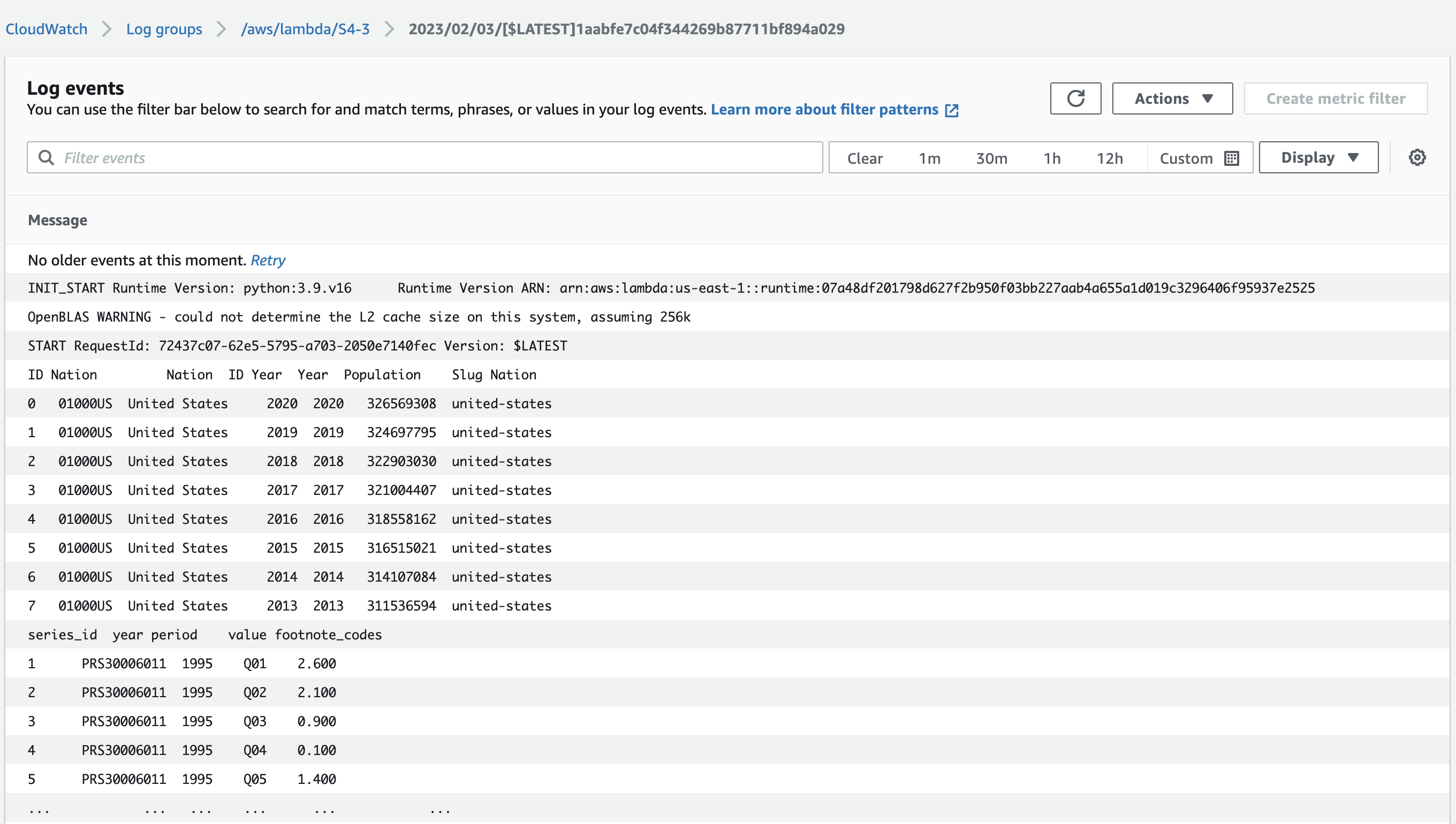Select the 12h time range
This screenshot has height=824, width=1456.
point(1109,158)
